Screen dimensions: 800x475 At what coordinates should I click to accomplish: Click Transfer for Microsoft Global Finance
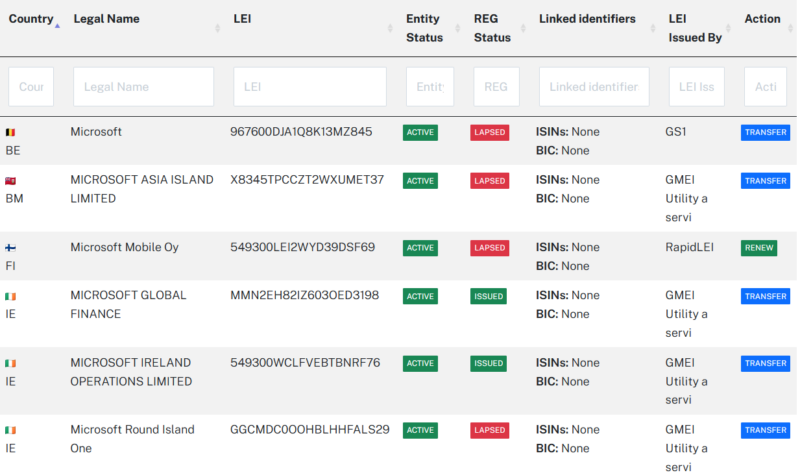[765, 296]
